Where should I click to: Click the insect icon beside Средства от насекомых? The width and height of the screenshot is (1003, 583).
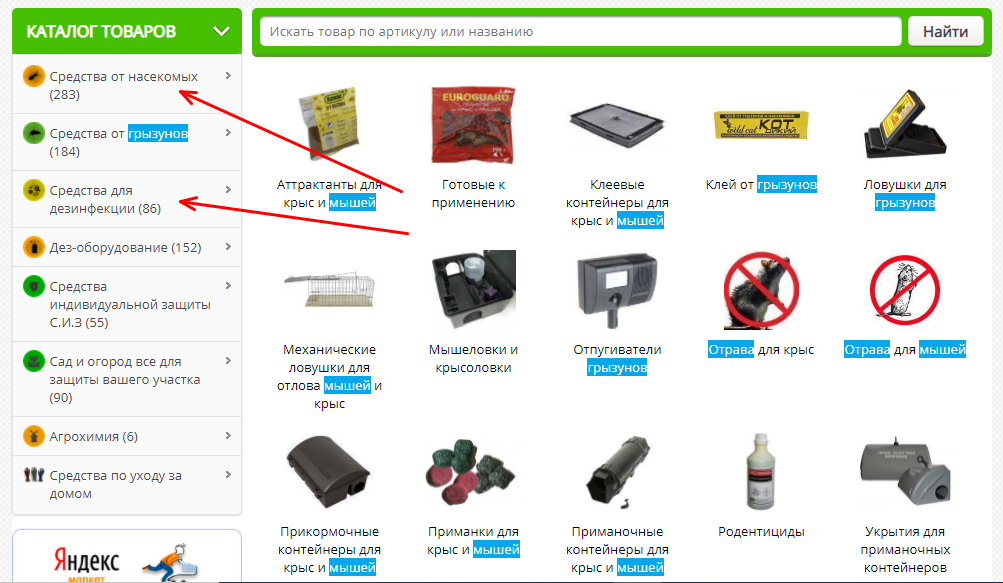click(34, 76)
